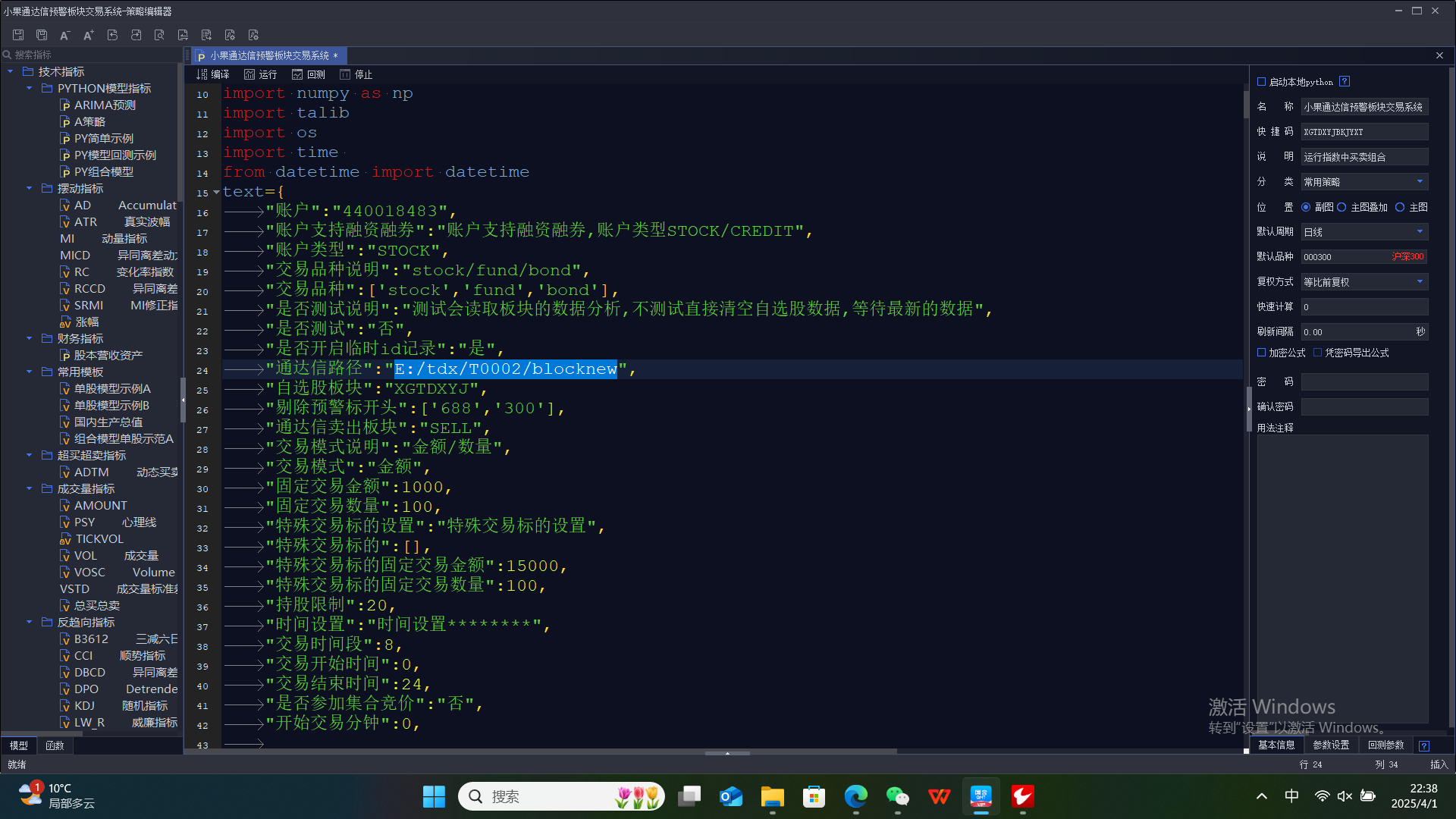
Task: Select the 主图叠加 radio button
Action: [1341, 207]
